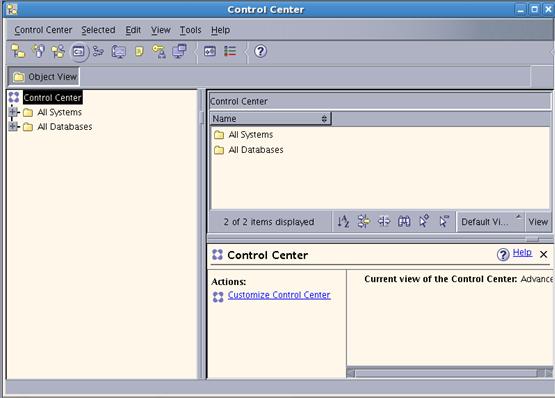Open the Help menu
This screenshot has width=555, height=398.
tap(221, 30)
